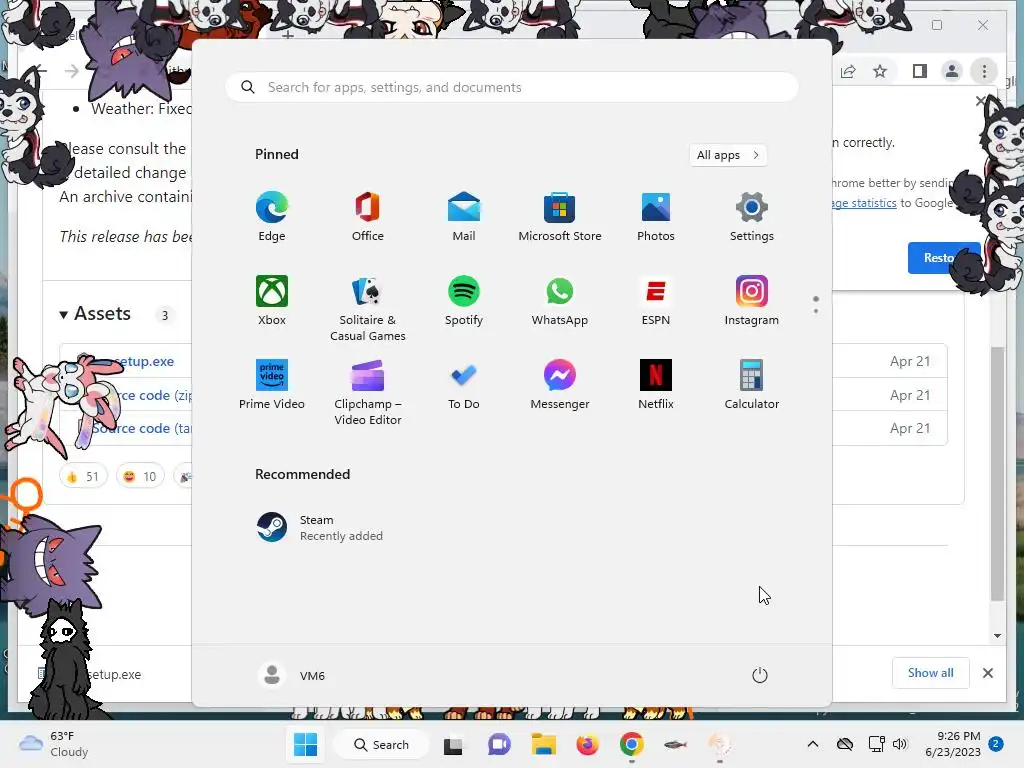
Task: Launch Office from the Start menu
Action: coord(368,217)
